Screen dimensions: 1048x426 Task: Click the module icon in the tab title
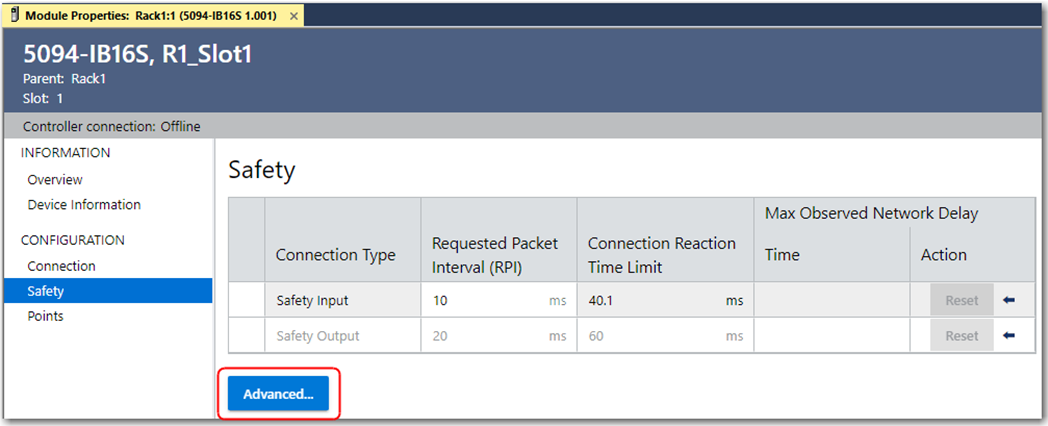[13, 17]
